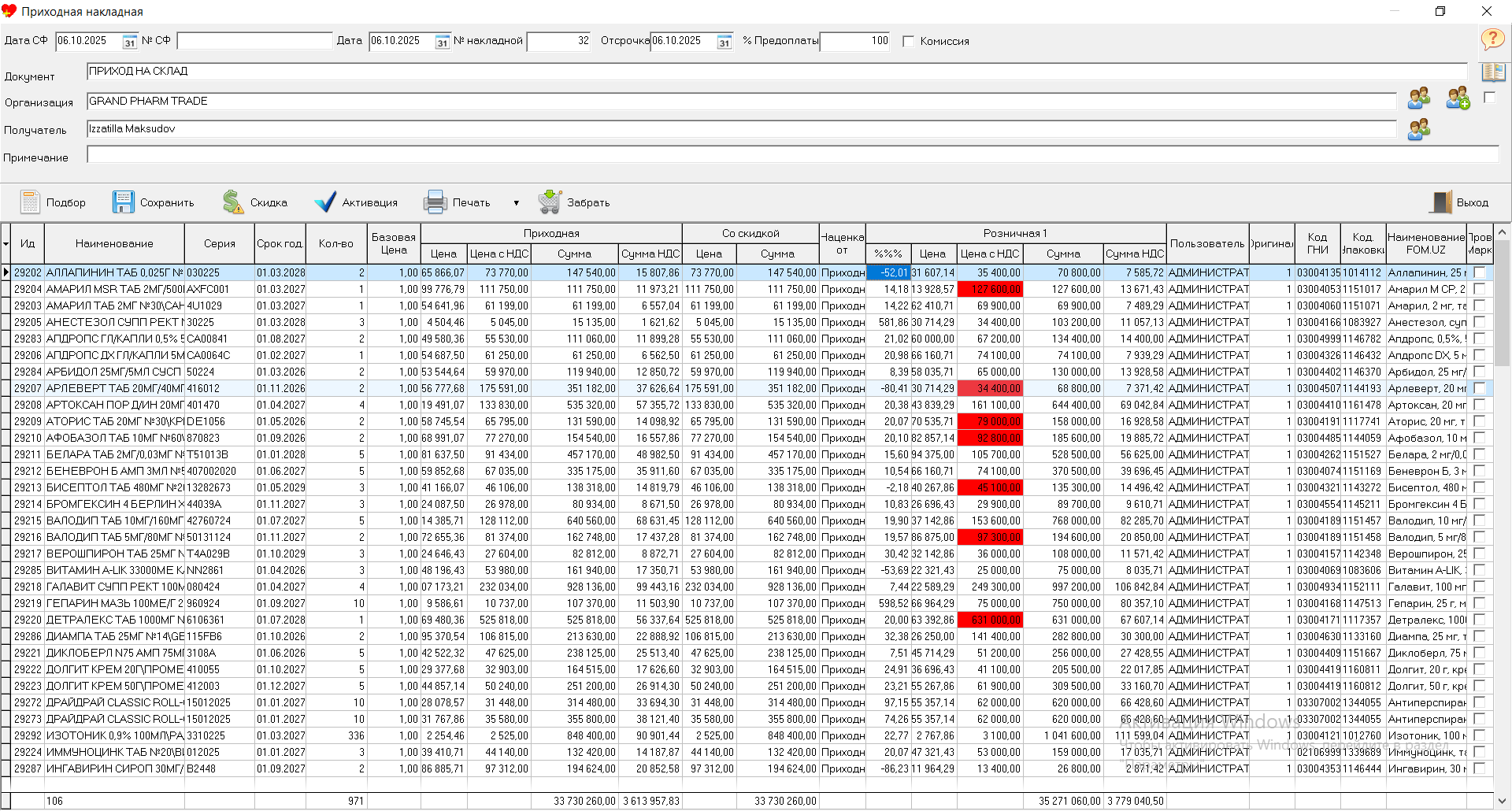Image resolution: width=1512 pixels, height=811 pixels.
Task: Sort by the Наименование column header
Action: pyautogui.click(x=114, y=243)
